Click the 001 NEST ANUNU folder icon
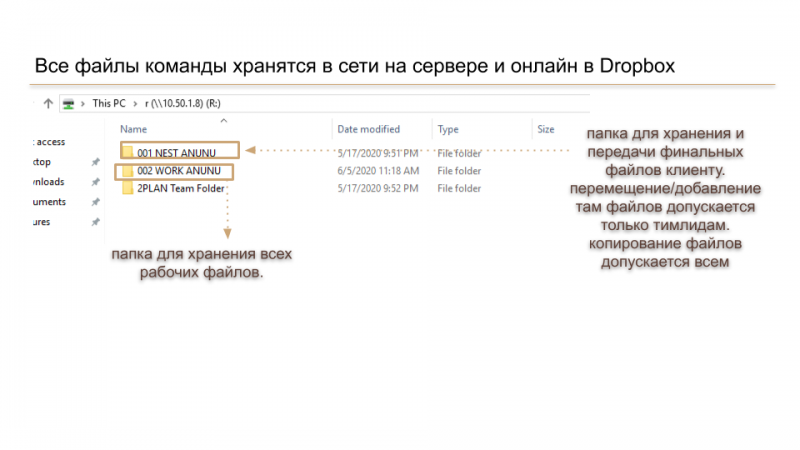800x450 pixels. point(127,151)
